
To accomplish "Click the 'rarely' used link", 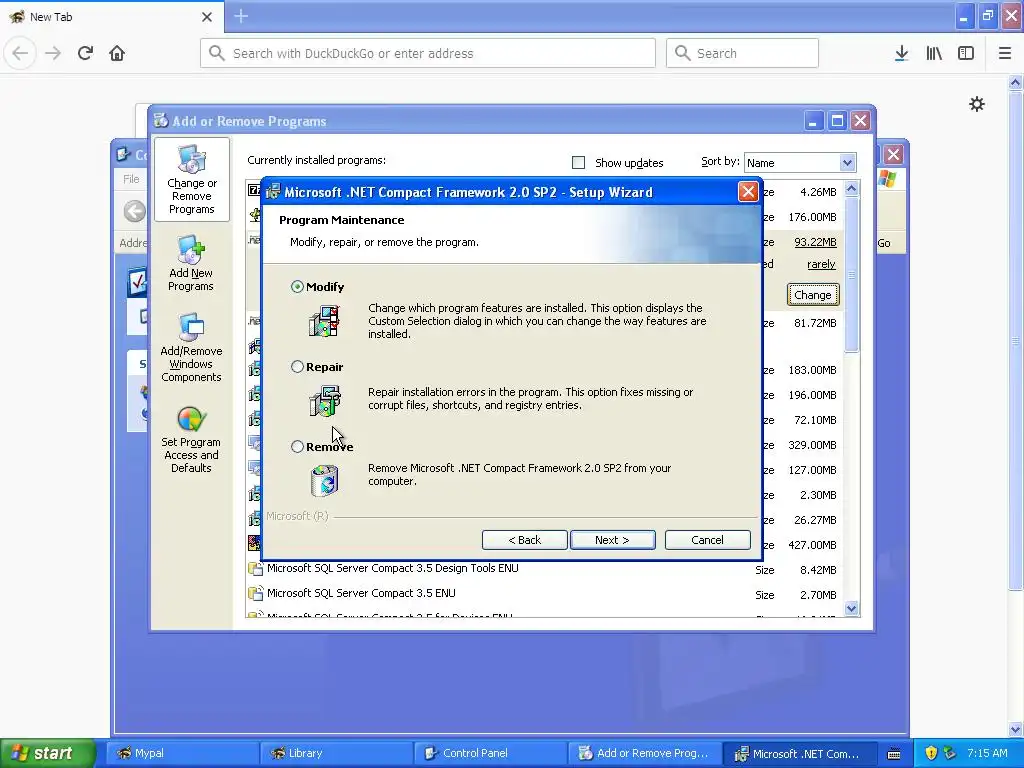I will coord(821,264).
